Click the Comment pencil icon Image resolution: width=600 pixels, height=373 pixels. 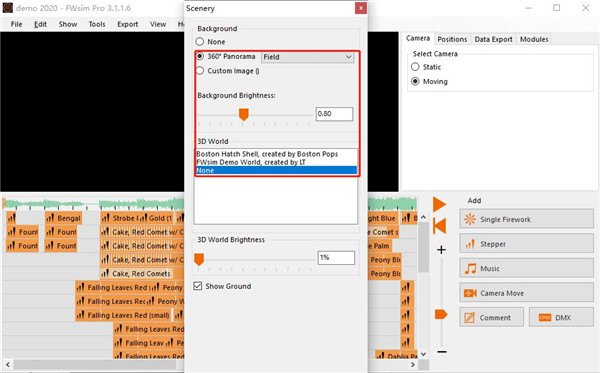click(x=470, y=318)
